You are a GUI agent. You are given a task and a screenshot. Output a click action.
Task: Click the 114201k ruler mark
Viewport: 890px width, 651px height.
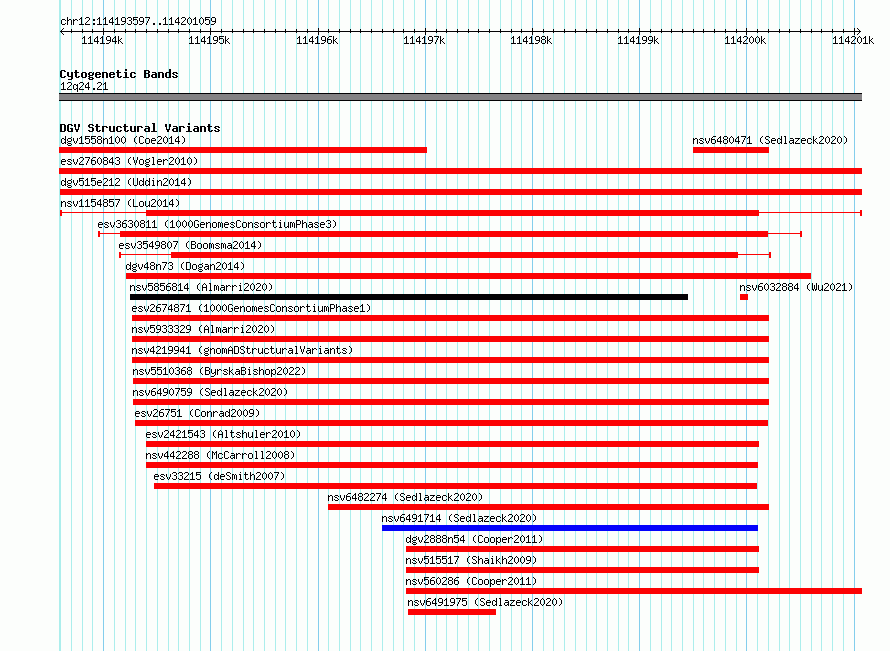(853, 40)
